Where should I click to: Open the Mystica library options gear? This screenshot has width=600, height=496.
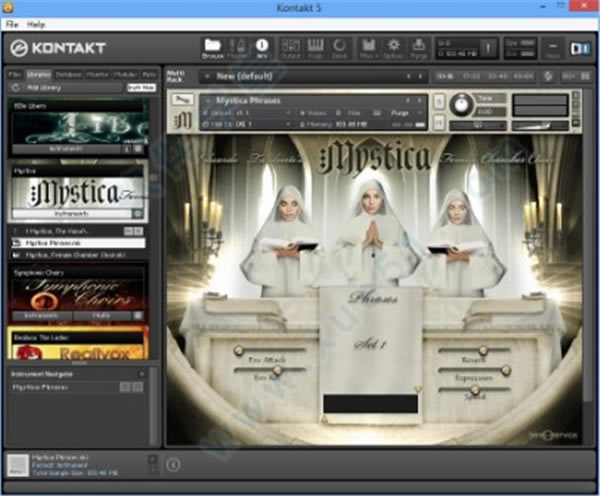pyautogui.click(x=138, y=214)
